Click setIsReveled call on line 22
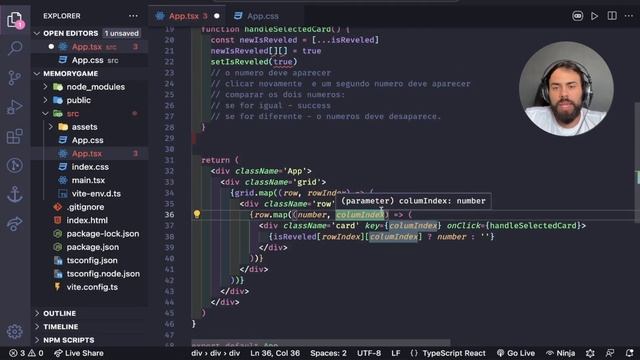This screenshot has height=360, width=640. pos(239,62)
